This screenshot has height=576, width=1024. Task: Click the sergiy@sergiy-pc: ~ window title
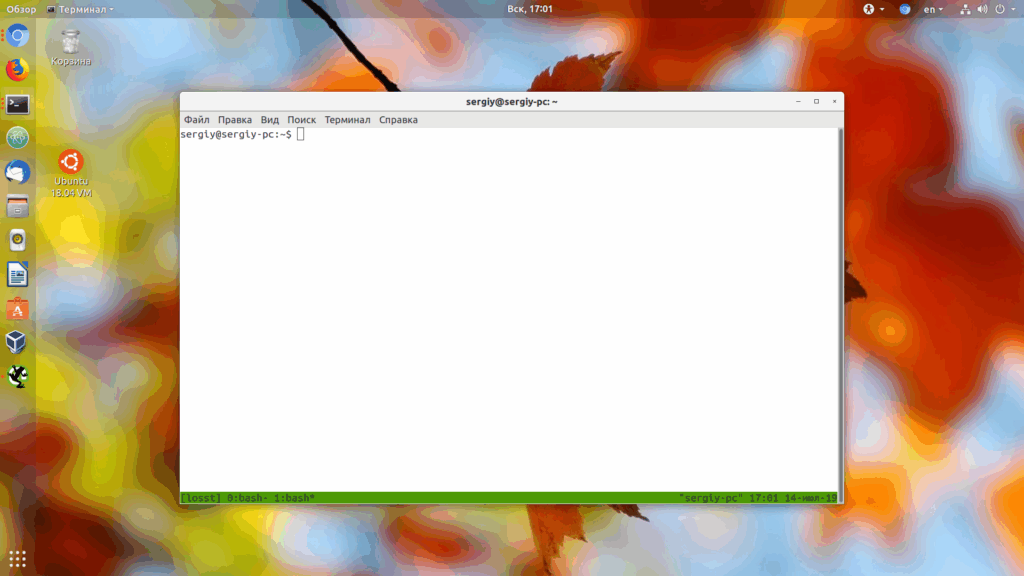[x=511, y=102]
